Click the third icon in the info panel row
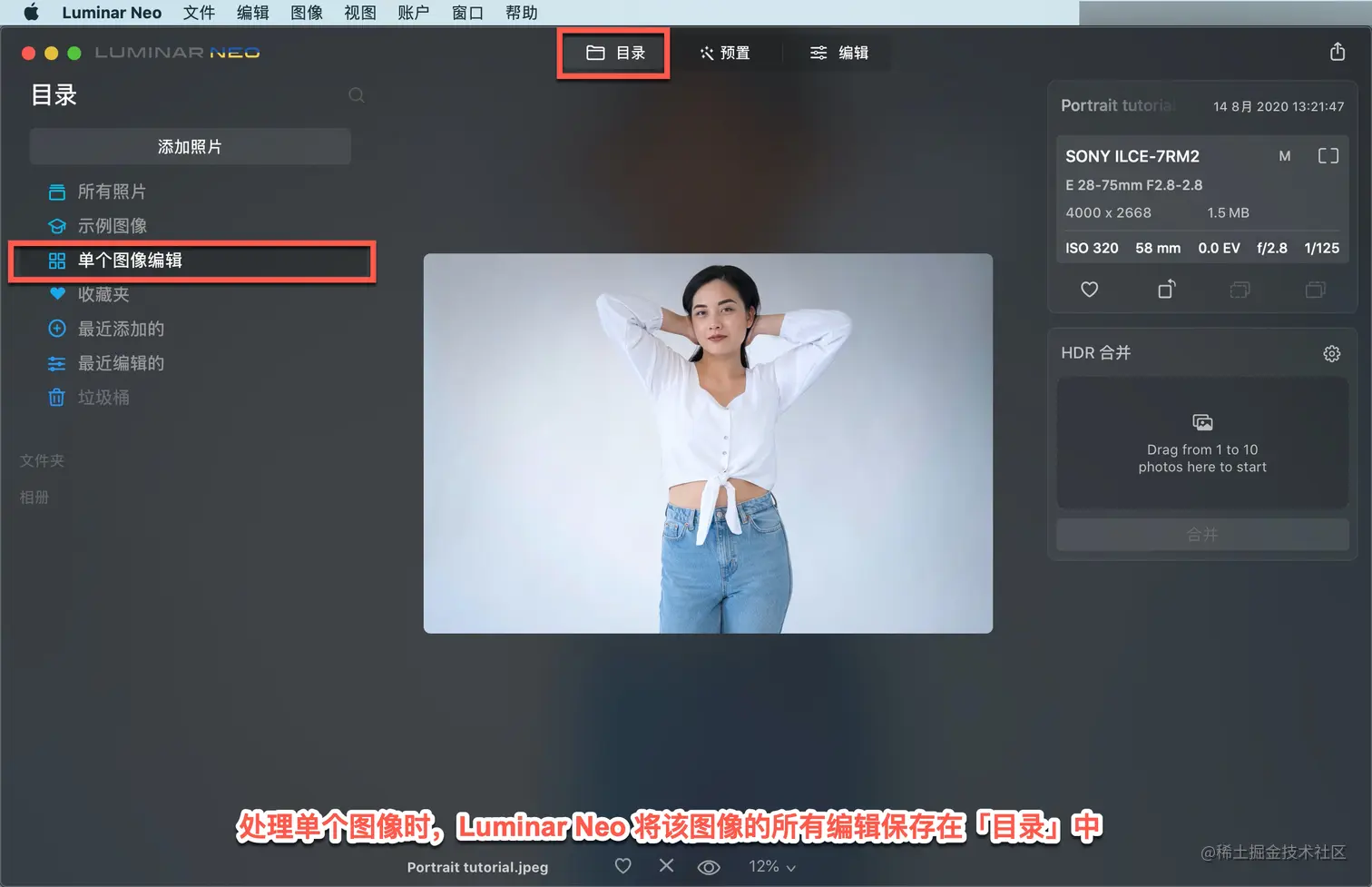The width and height of the screenshot is (1372, 887). tap(1240, 290)
